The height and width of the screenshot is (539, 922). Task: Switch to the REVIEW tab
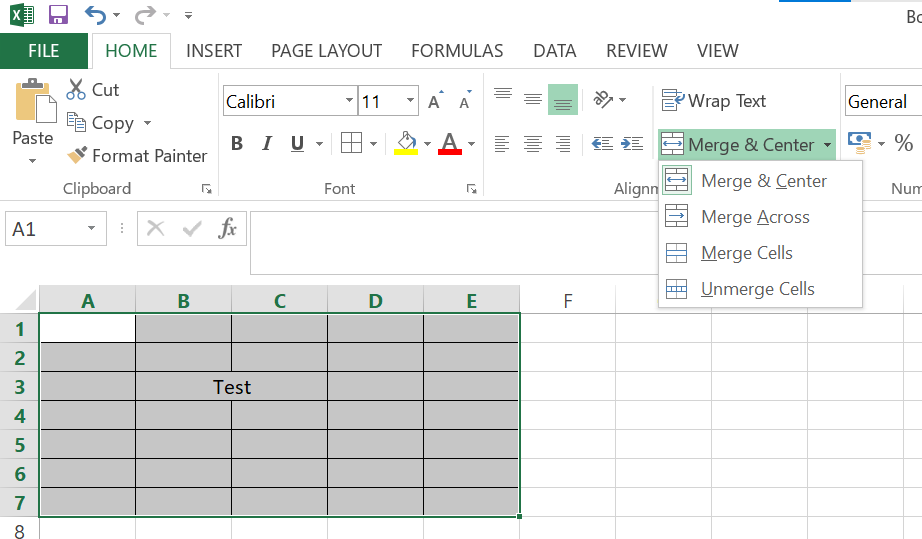click(x=637, y=51)
